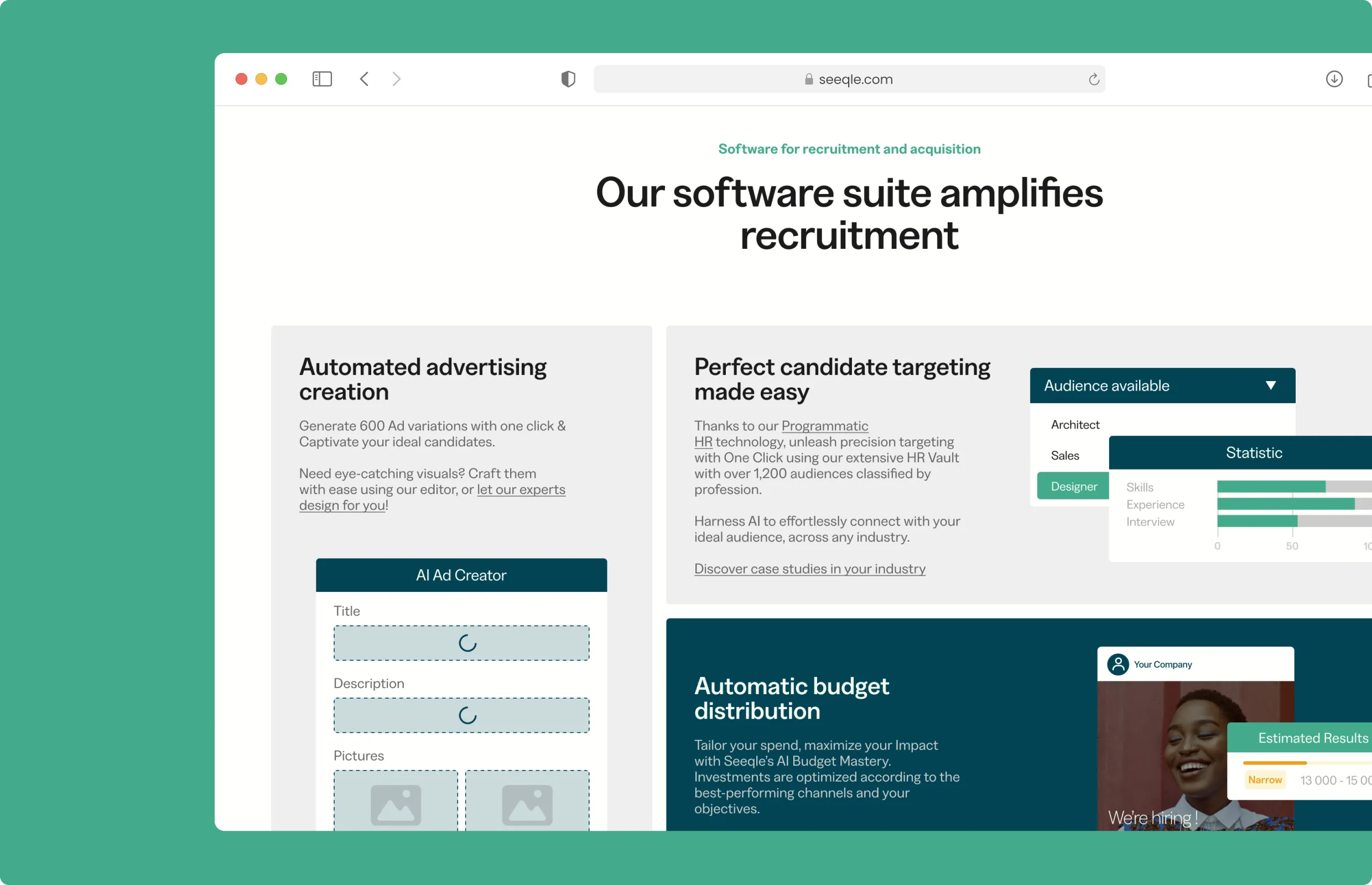1372x885 pixels.
Task: Open the downloads arrow icon
Action: tap(1333, 79)
